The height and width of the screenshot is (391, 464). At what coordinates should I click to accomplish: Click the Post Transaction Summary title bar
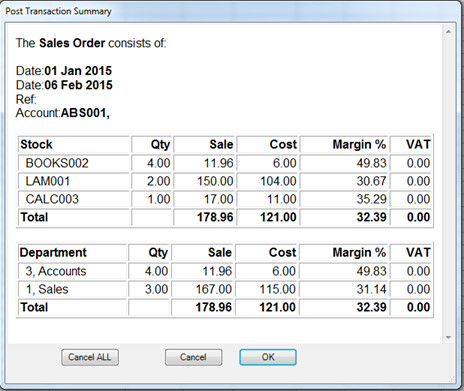(x=230, y=11)
